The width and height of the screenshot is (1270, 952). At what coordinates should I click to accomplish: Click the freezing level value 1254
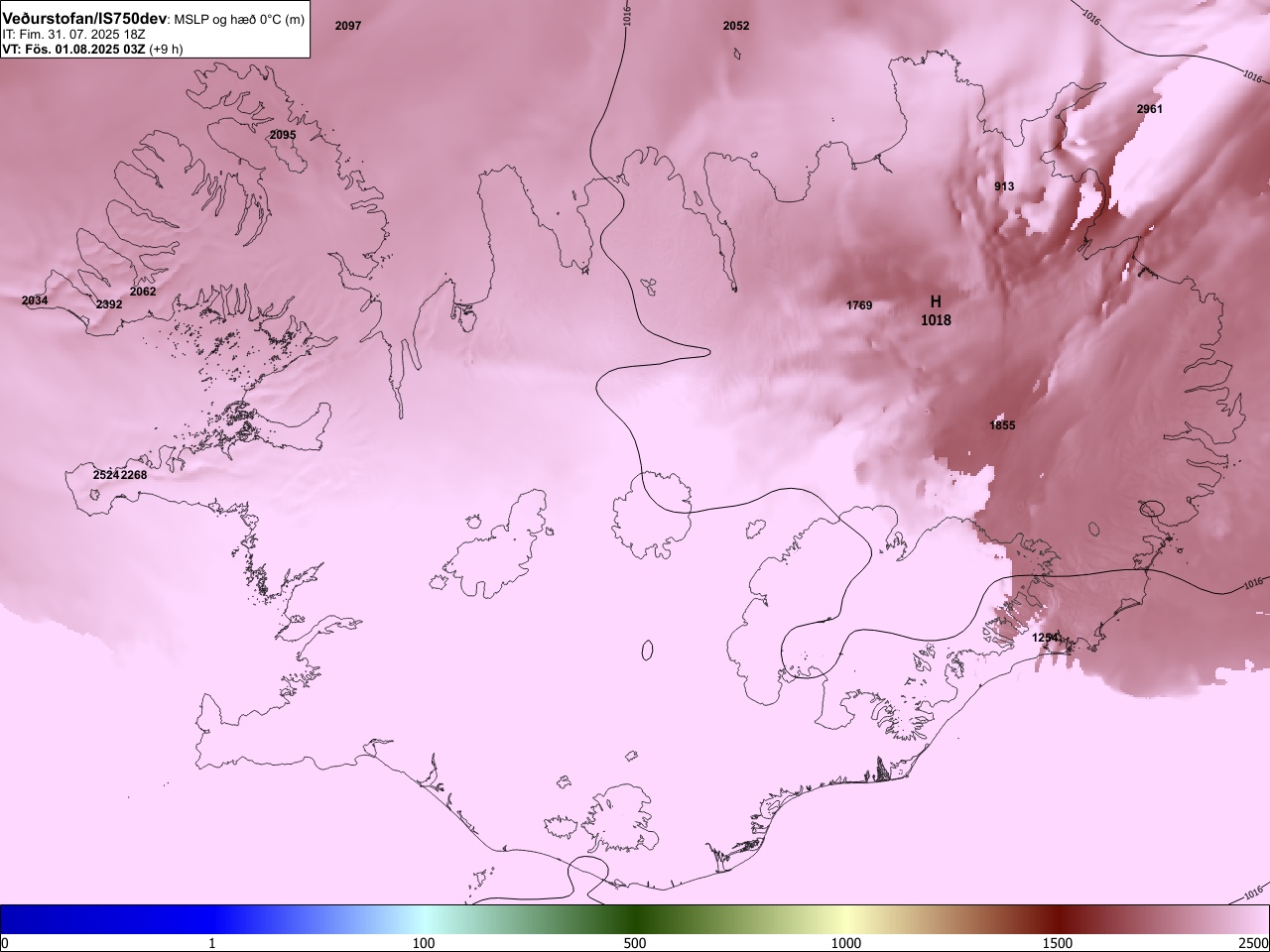click(x=1046, y=637)
